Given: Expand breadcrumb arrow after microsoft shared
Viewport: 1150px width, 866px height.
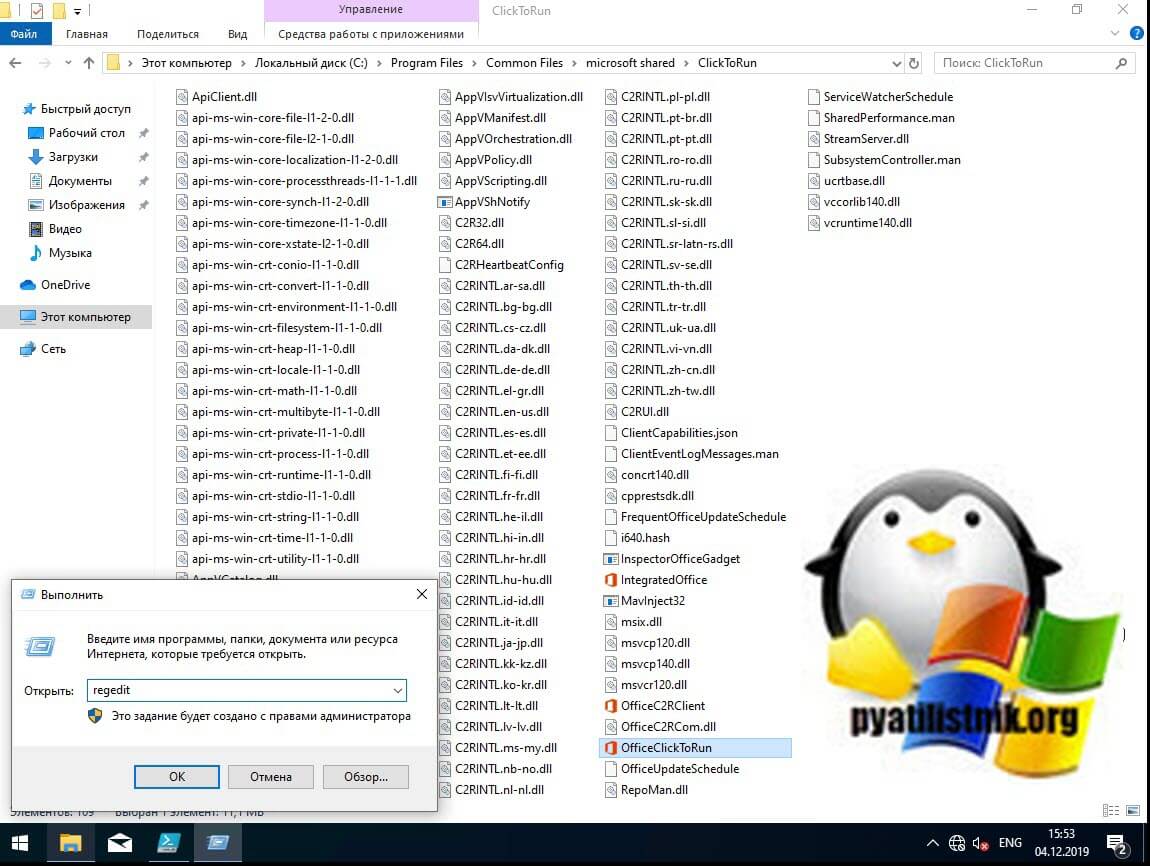Looking at the screenshot, I should 686,63.
